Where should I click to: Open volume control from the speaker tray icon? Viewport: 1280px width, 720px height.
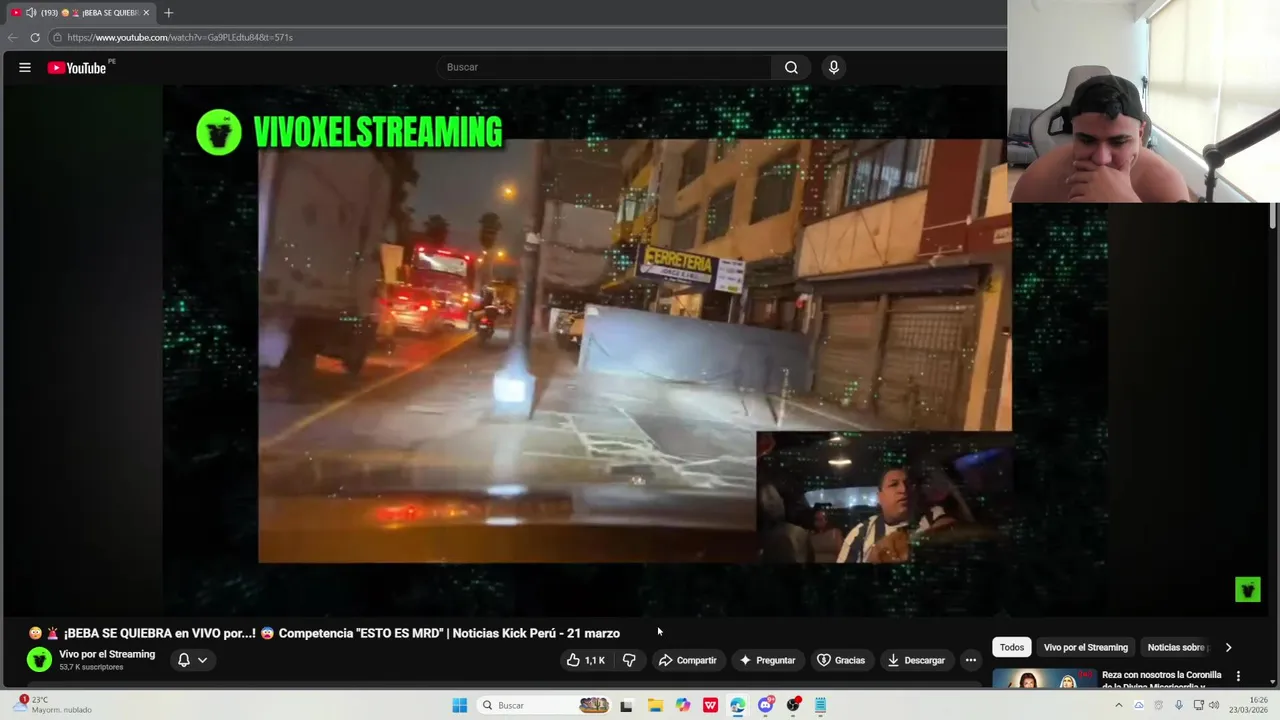[1214, 705]
